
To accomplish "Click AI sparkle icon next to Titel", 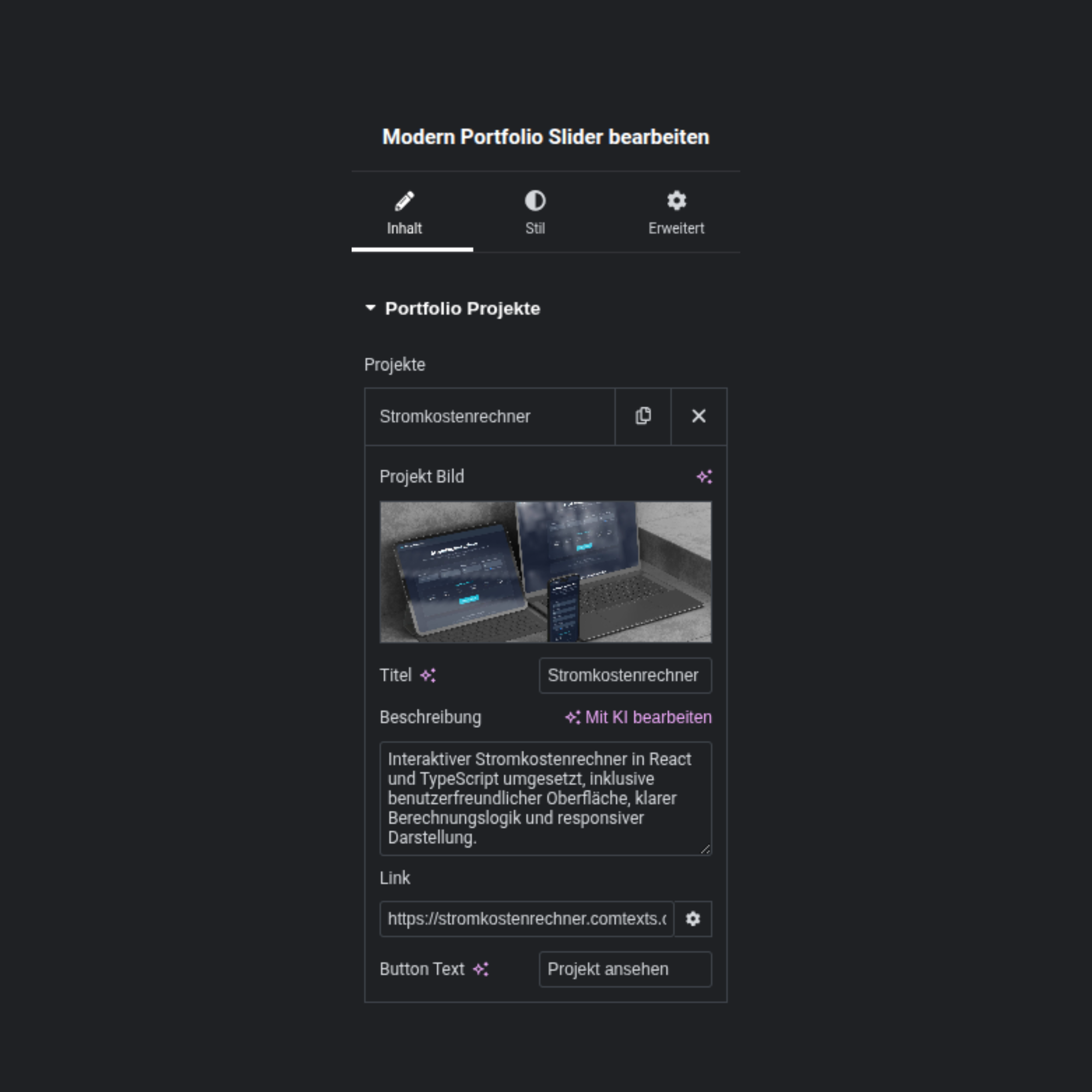I will coord(428,675).
